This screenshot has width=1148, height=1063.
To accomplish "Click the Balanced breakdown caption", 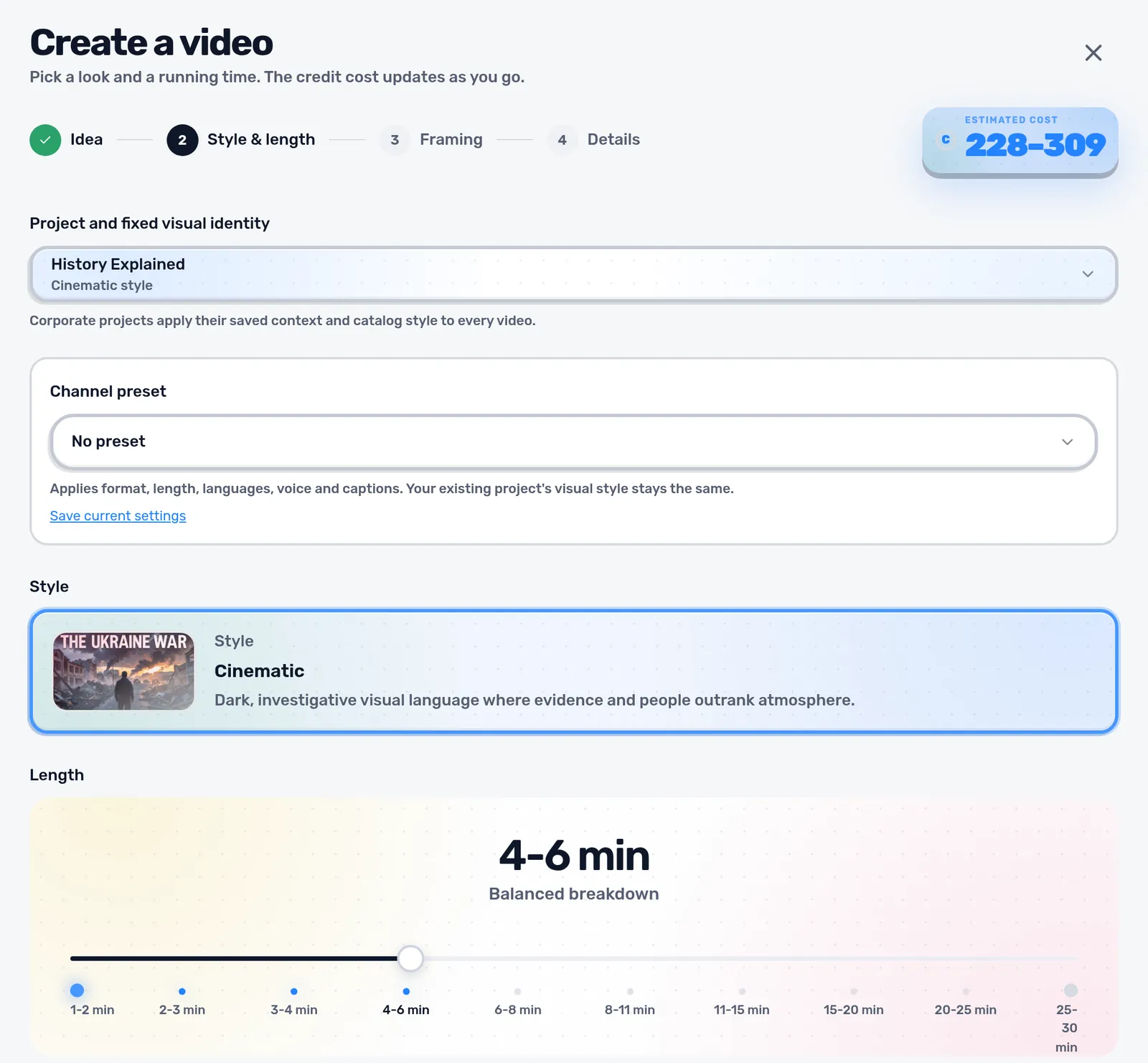I will (x=574, y=894).
